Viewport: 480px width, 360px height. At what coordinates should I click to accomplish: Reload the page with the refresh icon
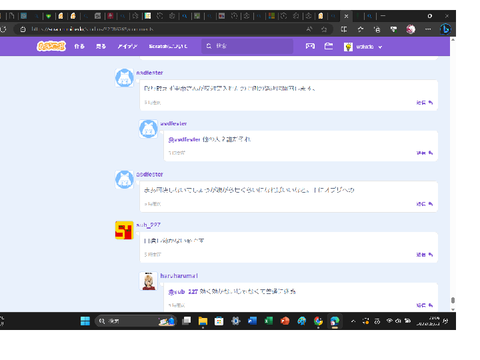click(3, 29)
